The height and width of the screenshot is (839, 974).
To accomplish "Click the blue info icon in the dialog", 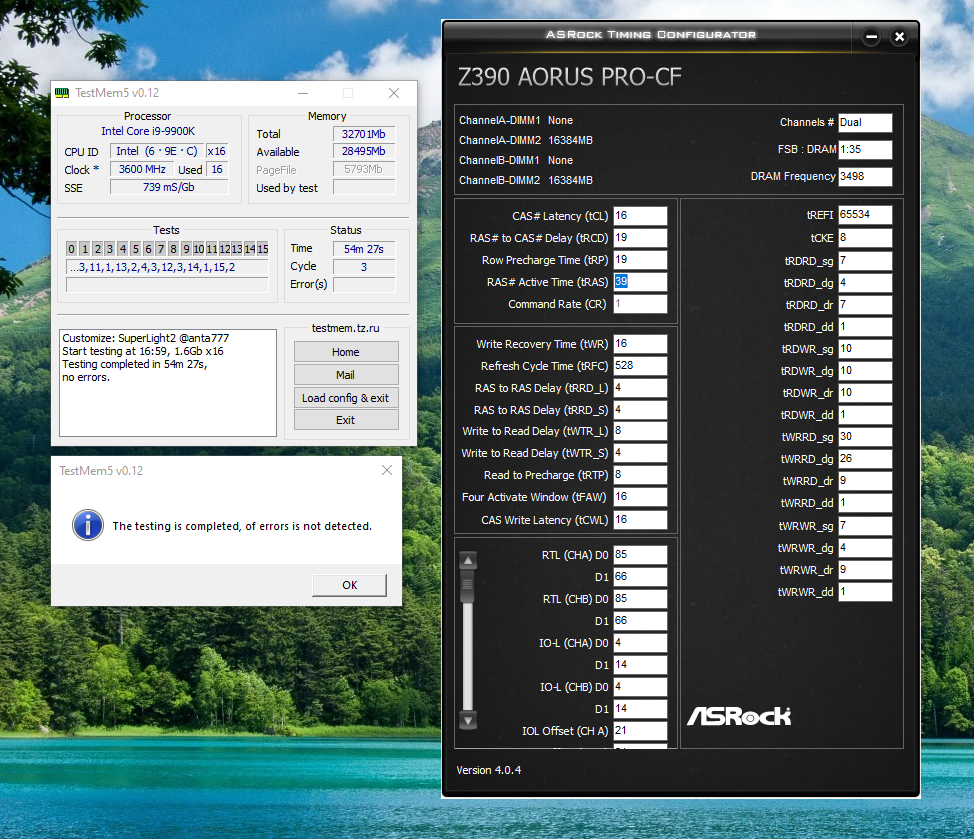I will point(88,525).
